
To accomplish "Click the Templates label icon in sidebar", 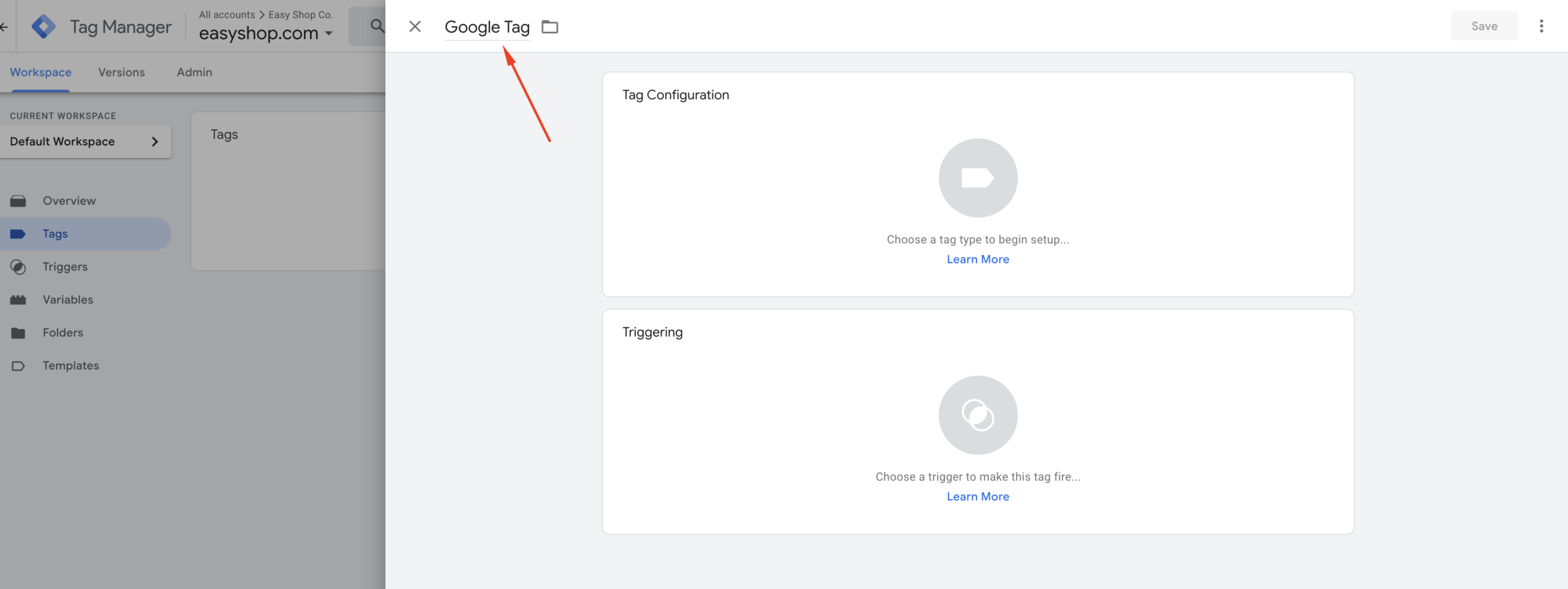I will pos(18,366).
